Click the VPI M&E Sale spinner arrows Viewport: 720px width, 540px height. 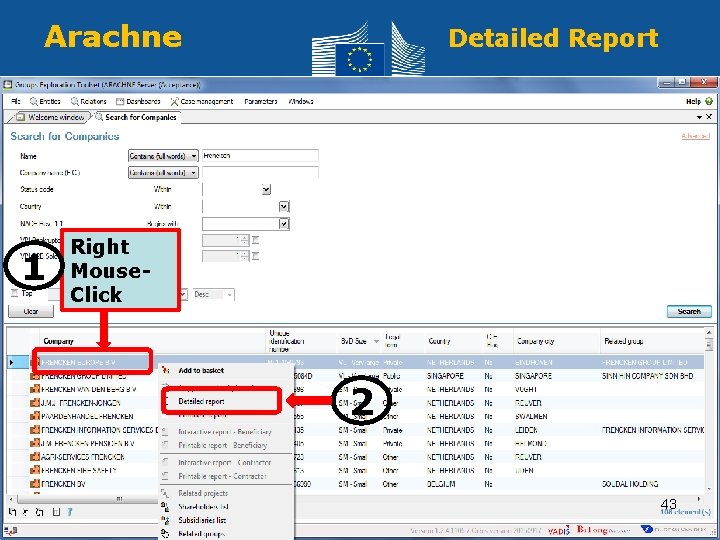(x=245, y=256)
